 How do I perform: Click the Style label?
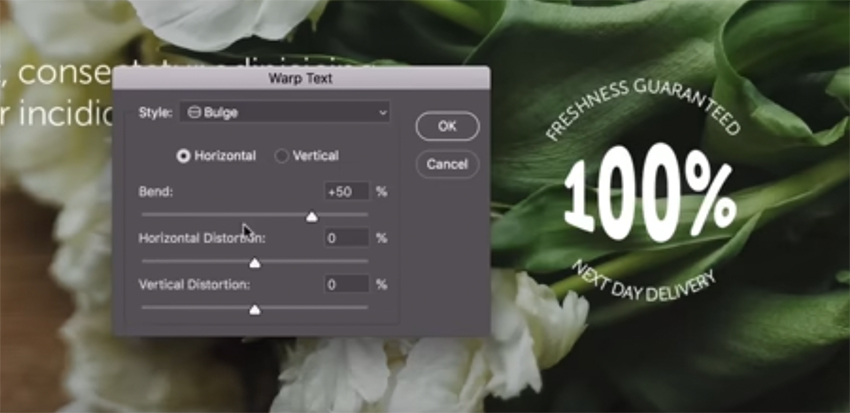point(156,112)
